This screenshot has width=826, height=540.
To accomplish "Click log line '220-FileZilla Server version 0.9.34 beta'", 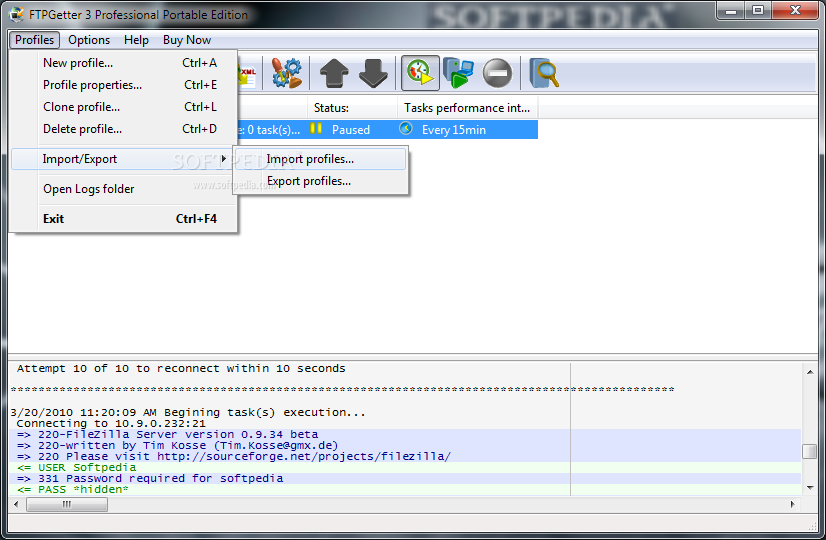I will point(168,435).
